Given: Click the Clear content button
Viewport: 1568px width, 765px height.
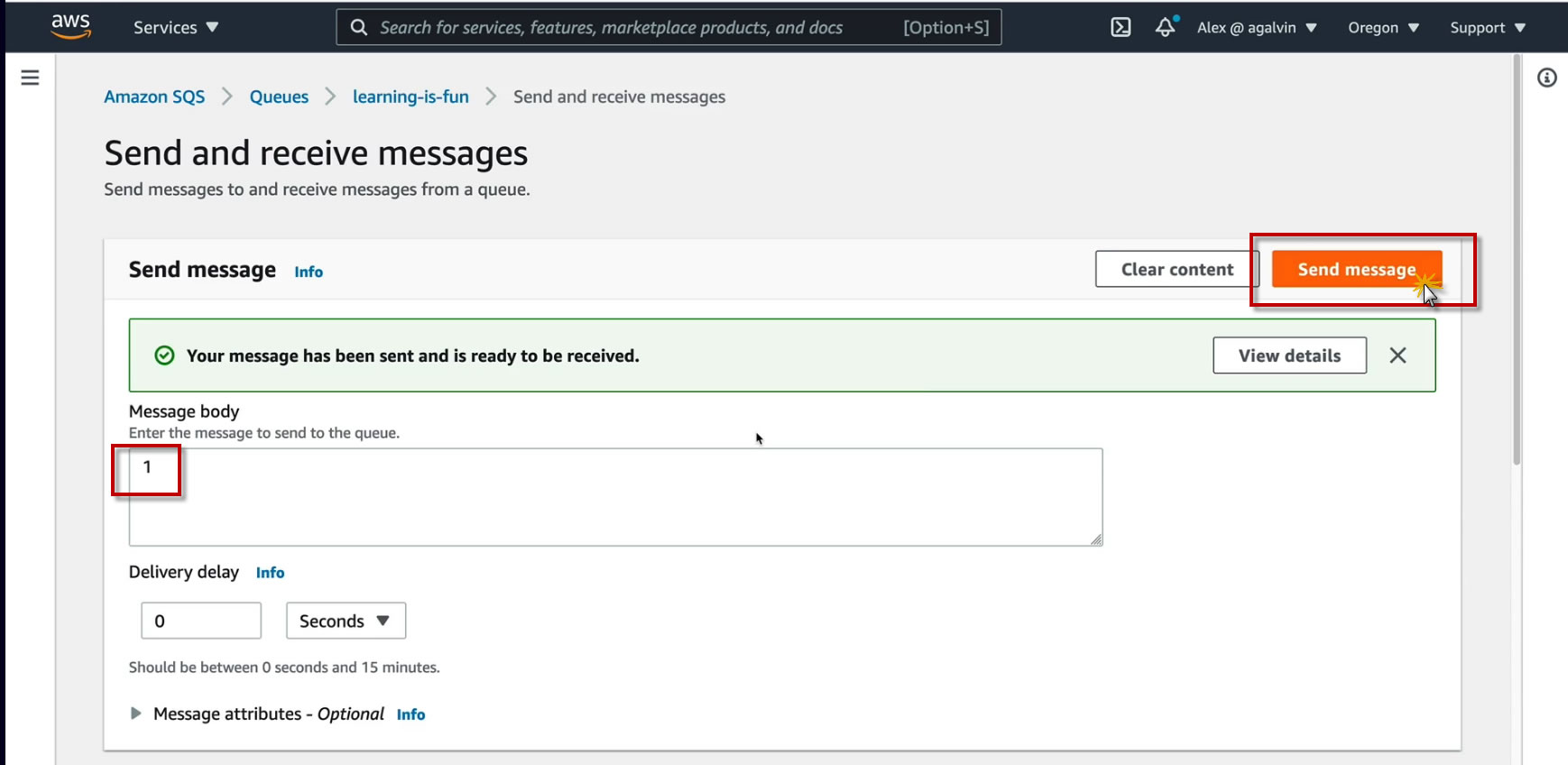Looking at the screenshot, I should [x=1176, y=269].
